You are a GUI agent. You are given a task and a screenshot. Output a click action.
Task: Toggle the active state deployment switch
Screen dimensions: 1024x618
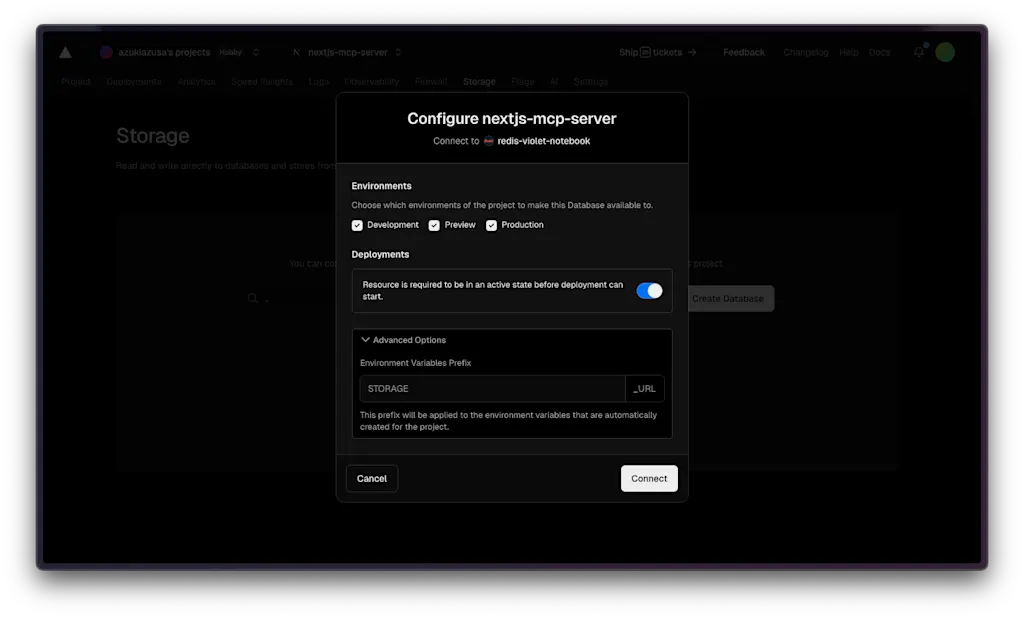(649, 291)
